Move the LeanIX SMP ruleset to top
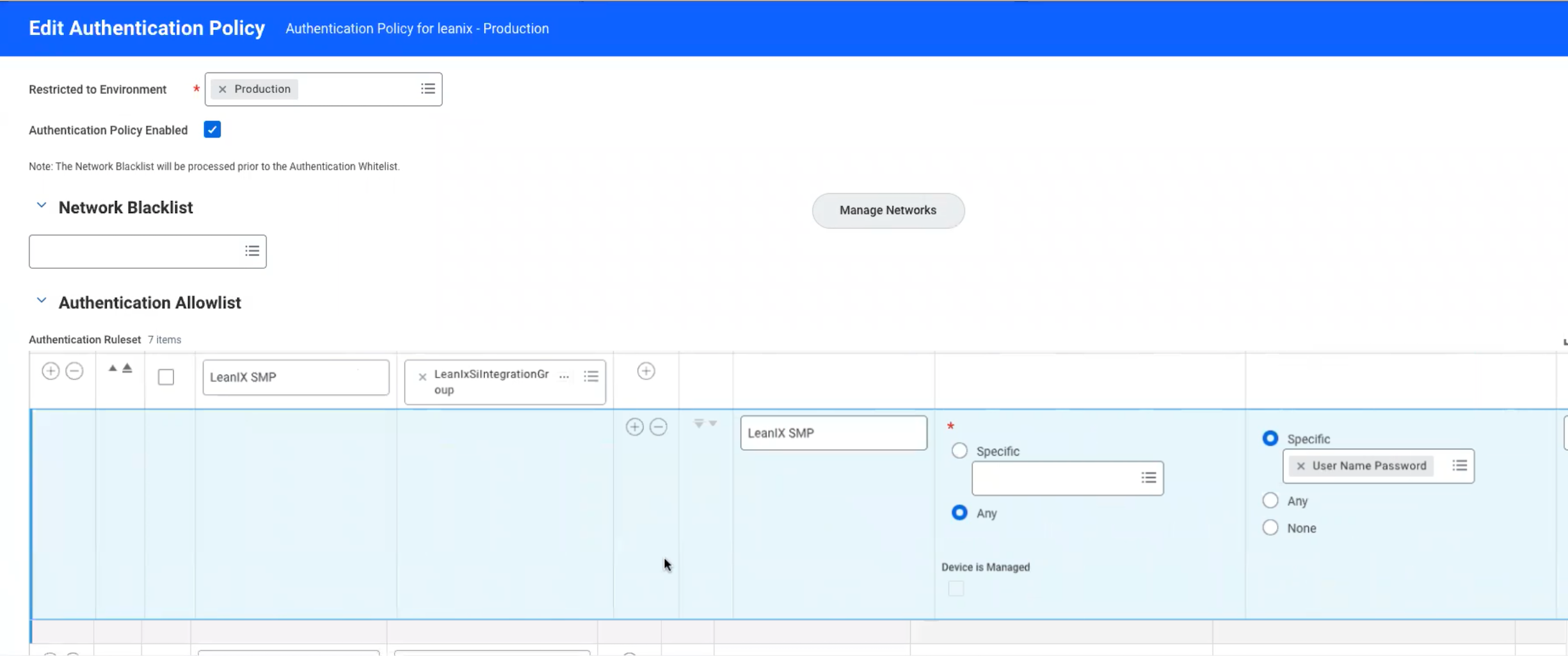The height and width of the screenshot is (656, 1568). (127, 368)
